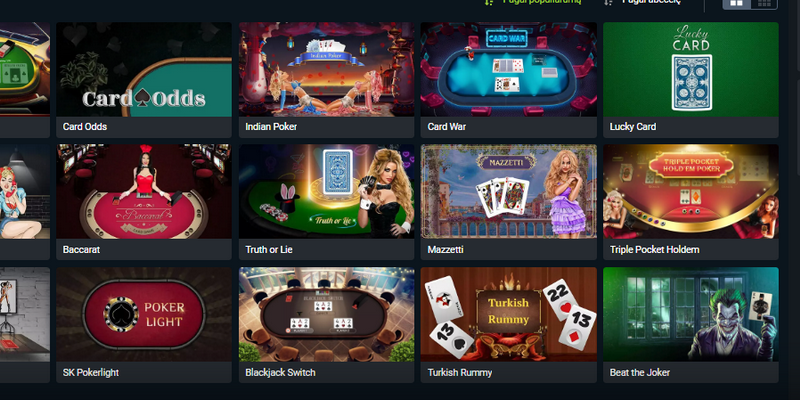Click the 'Card War' title link
The image size is (800, 400).
[446, 127]
